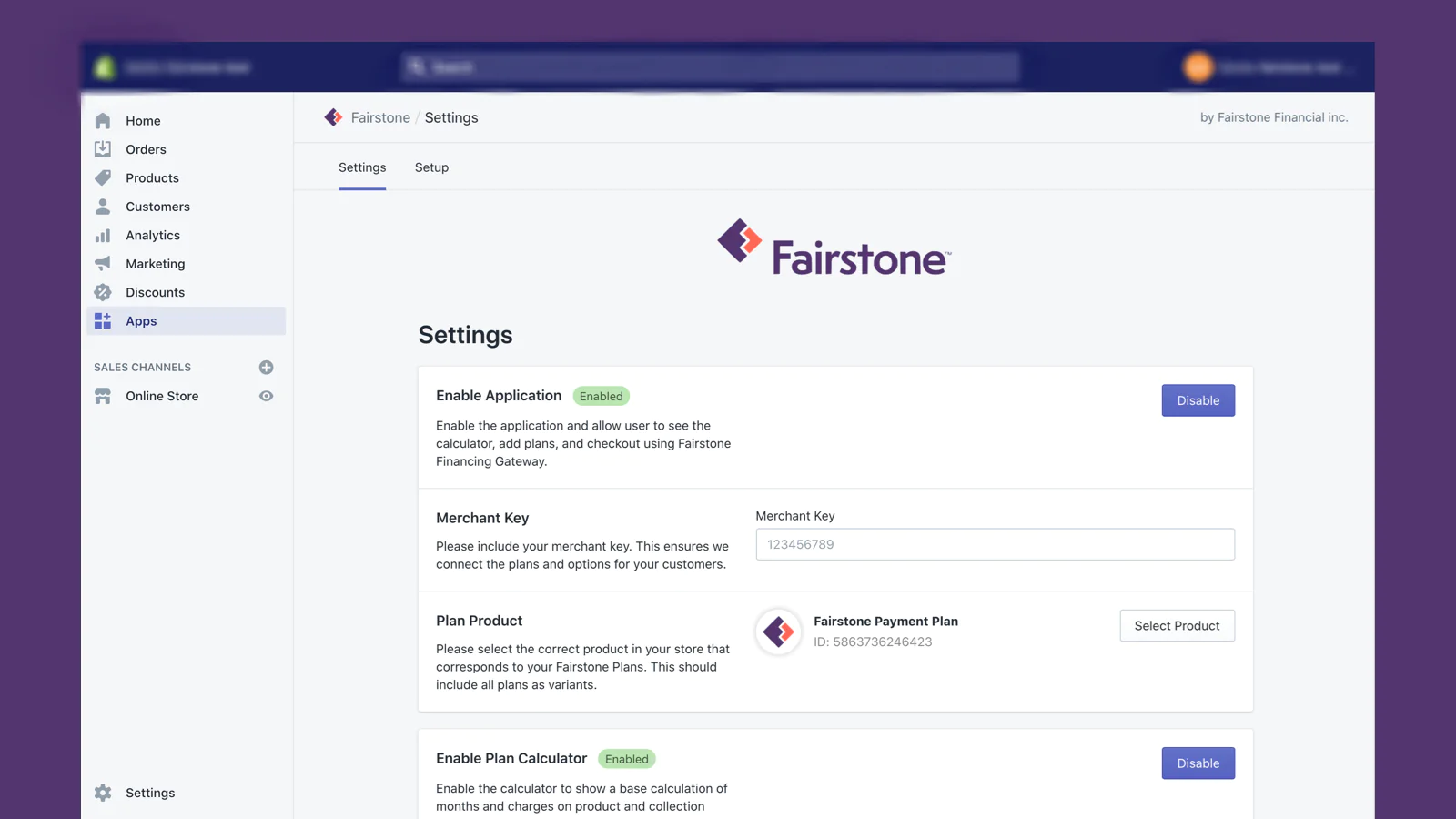1456x819 pixels.
Task: Click the Online Store storefront icon
Action: point(103,396)
